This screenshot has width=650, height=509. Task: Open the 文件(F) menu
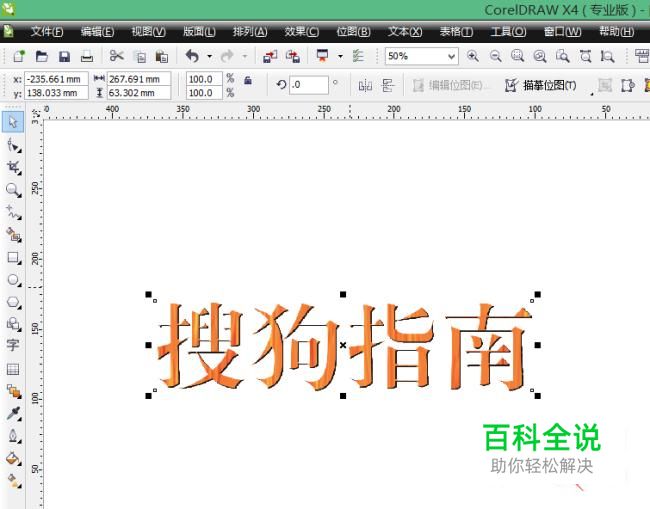[x=47, y=32]
